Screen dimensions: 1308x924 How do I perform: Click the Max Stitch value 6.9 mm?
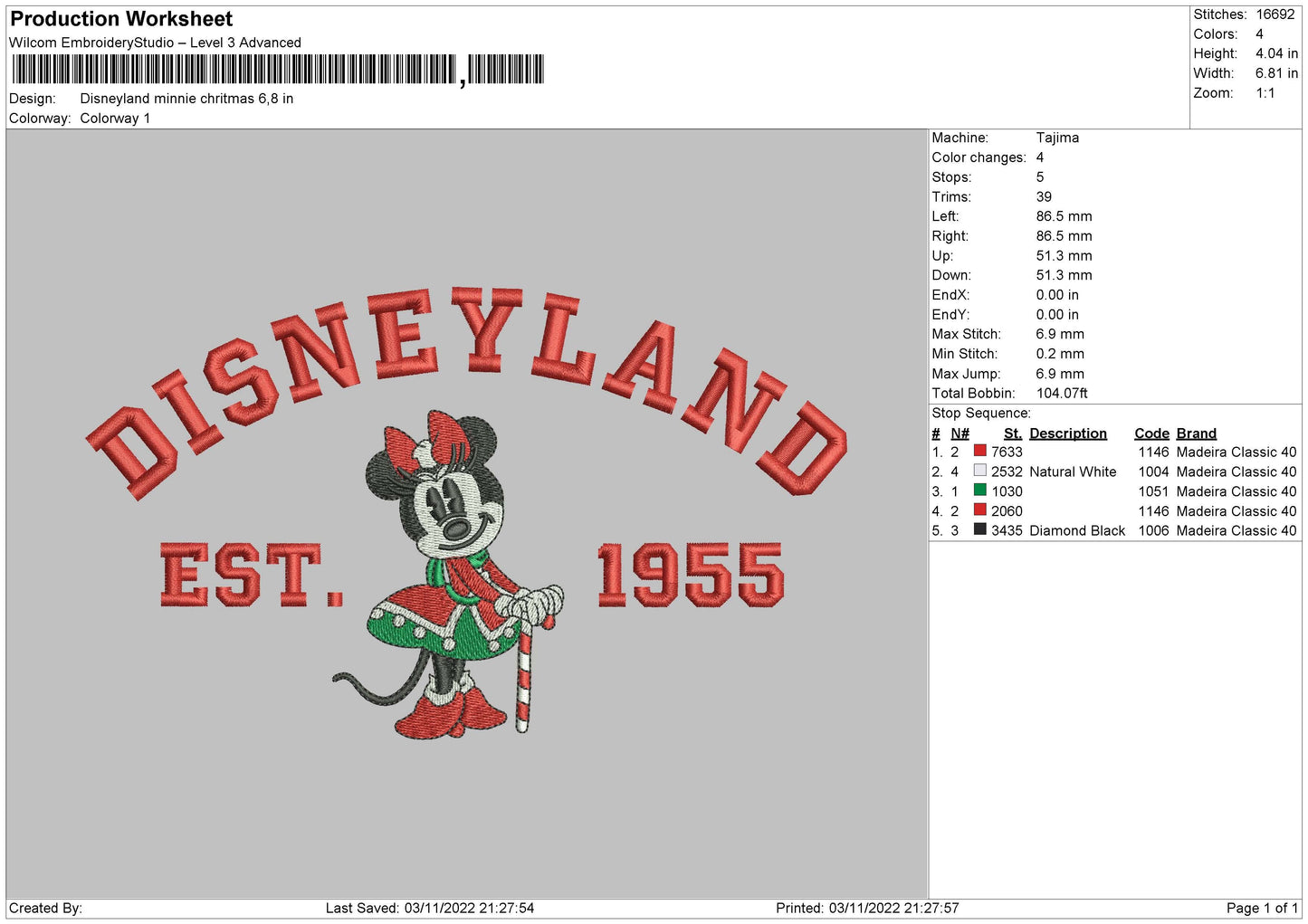(x=1060, y=334)
